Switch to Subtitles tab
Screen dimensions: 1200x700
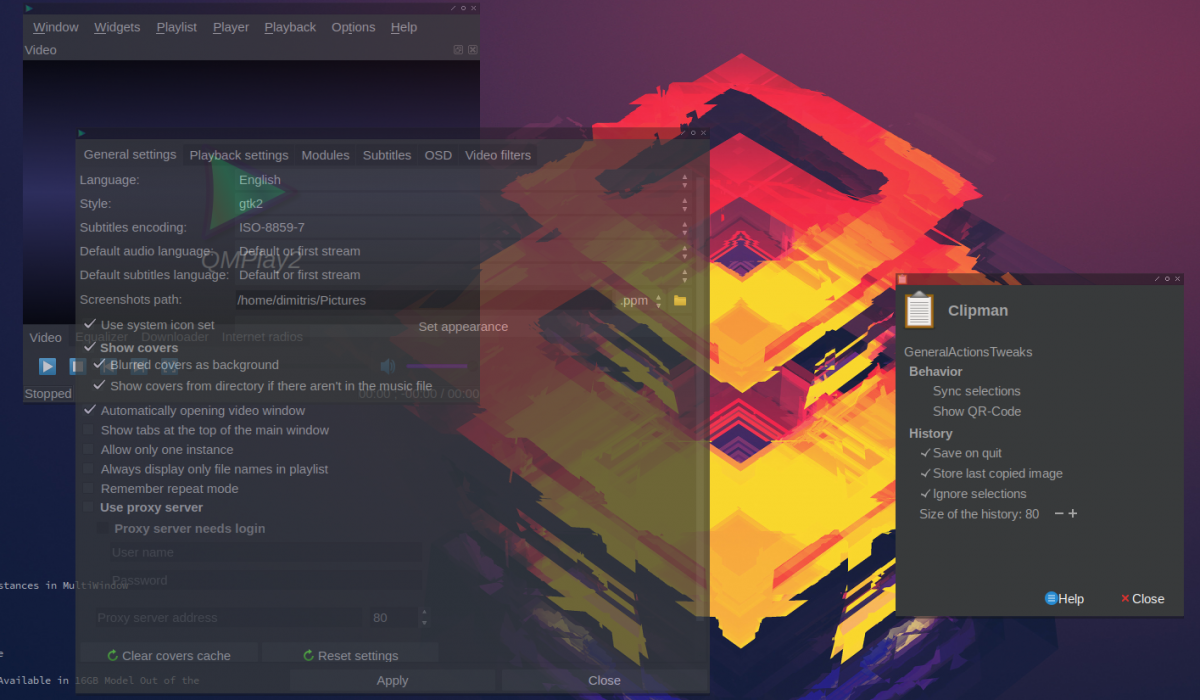click(387, 155)
